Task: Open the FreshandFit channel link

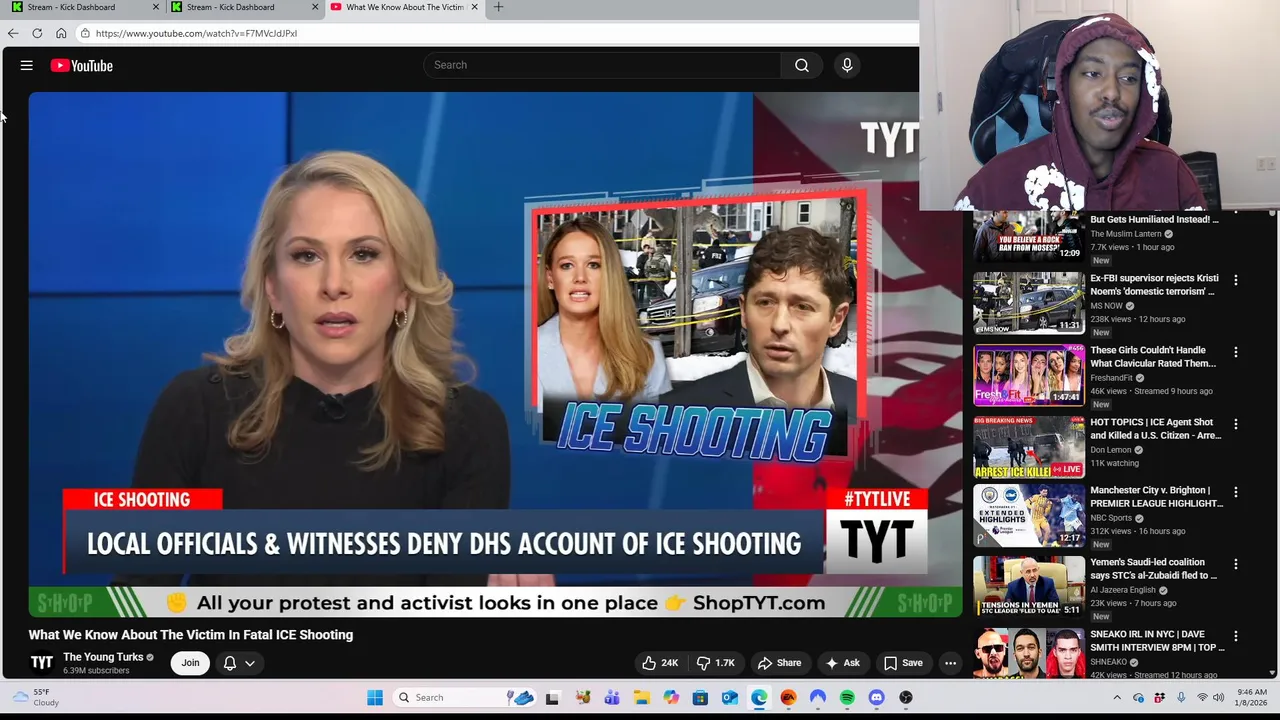Action: click(x=1111, y=378)
